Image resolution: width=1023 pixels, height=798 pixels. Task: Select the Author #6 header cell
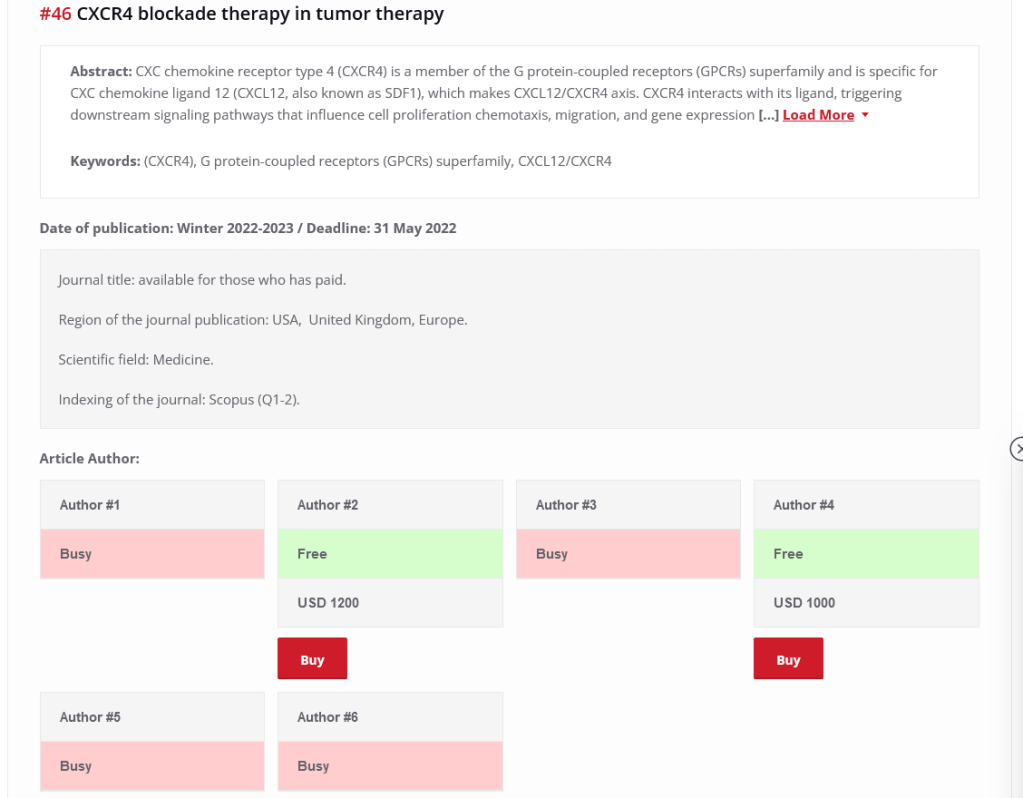tap(390, 717)
